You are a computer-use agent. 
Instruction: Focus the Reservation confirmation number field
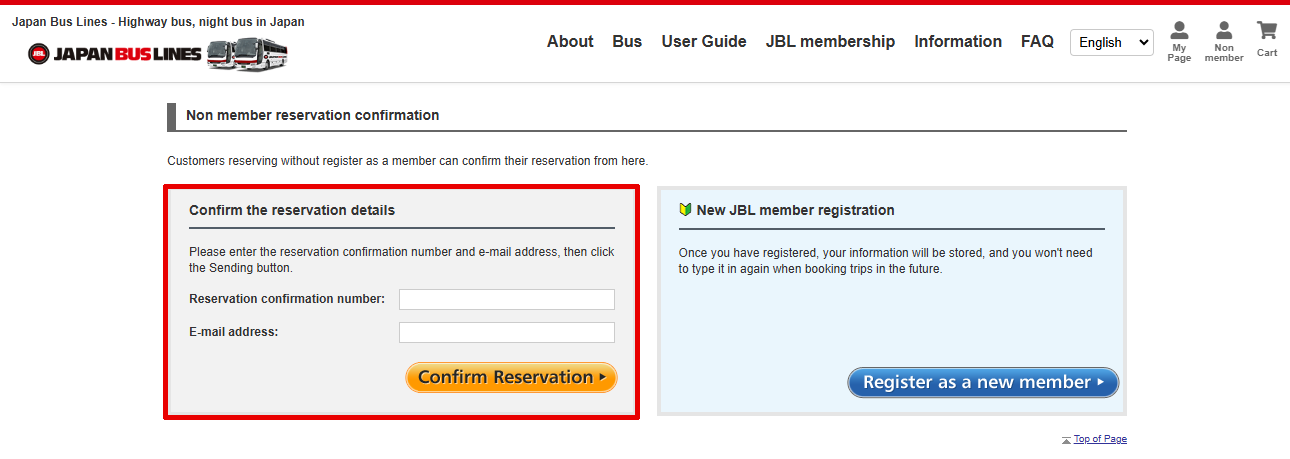coord(506,299)
